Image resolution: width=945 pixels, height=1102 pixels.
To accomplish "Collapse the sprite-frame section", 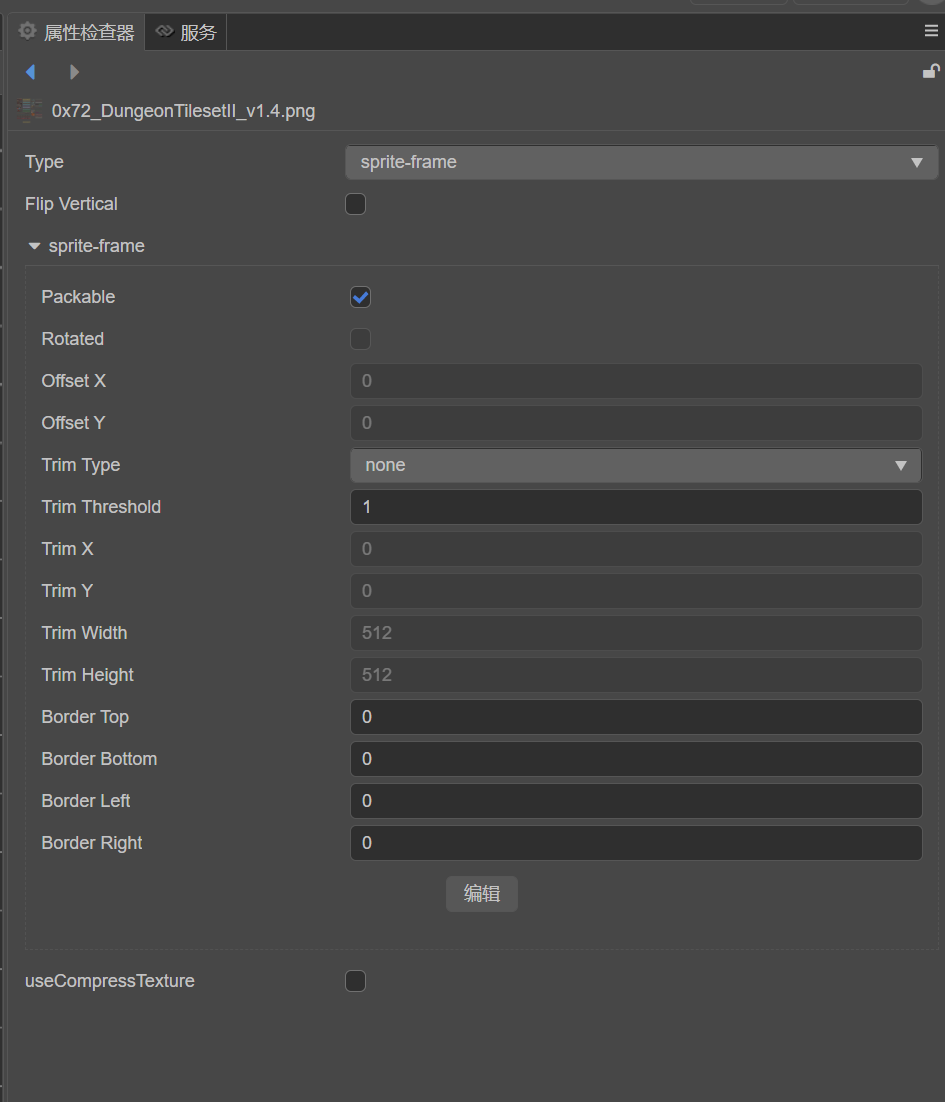I will (35, 246).
